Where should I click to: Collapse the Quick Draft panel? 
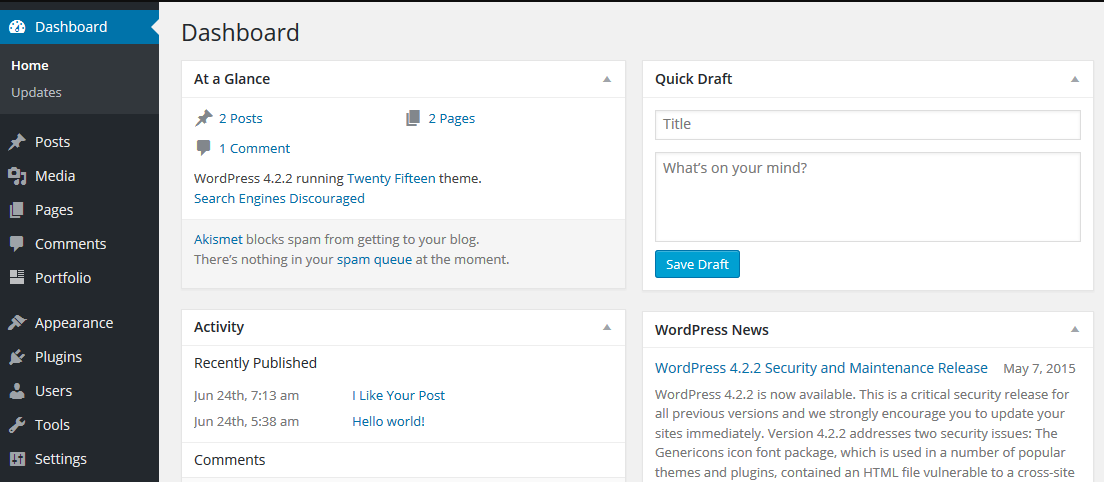click(1074, 80)
